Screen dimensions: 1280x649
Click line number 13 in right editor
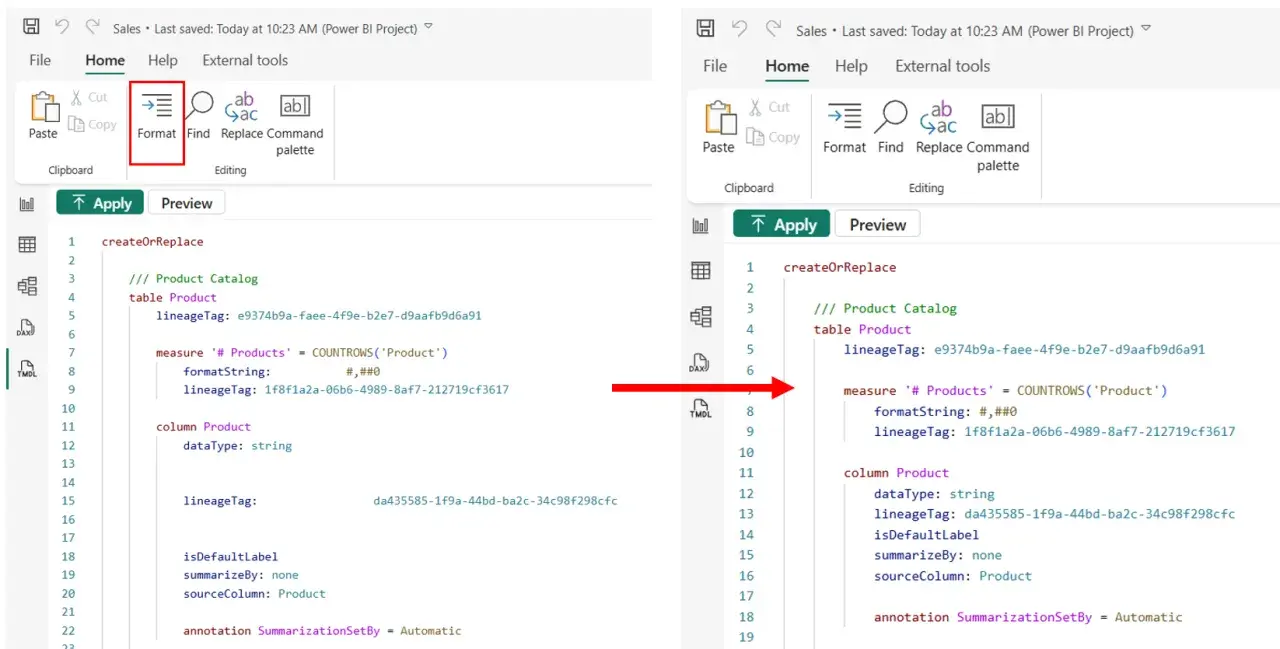click(x=746, y=514)
